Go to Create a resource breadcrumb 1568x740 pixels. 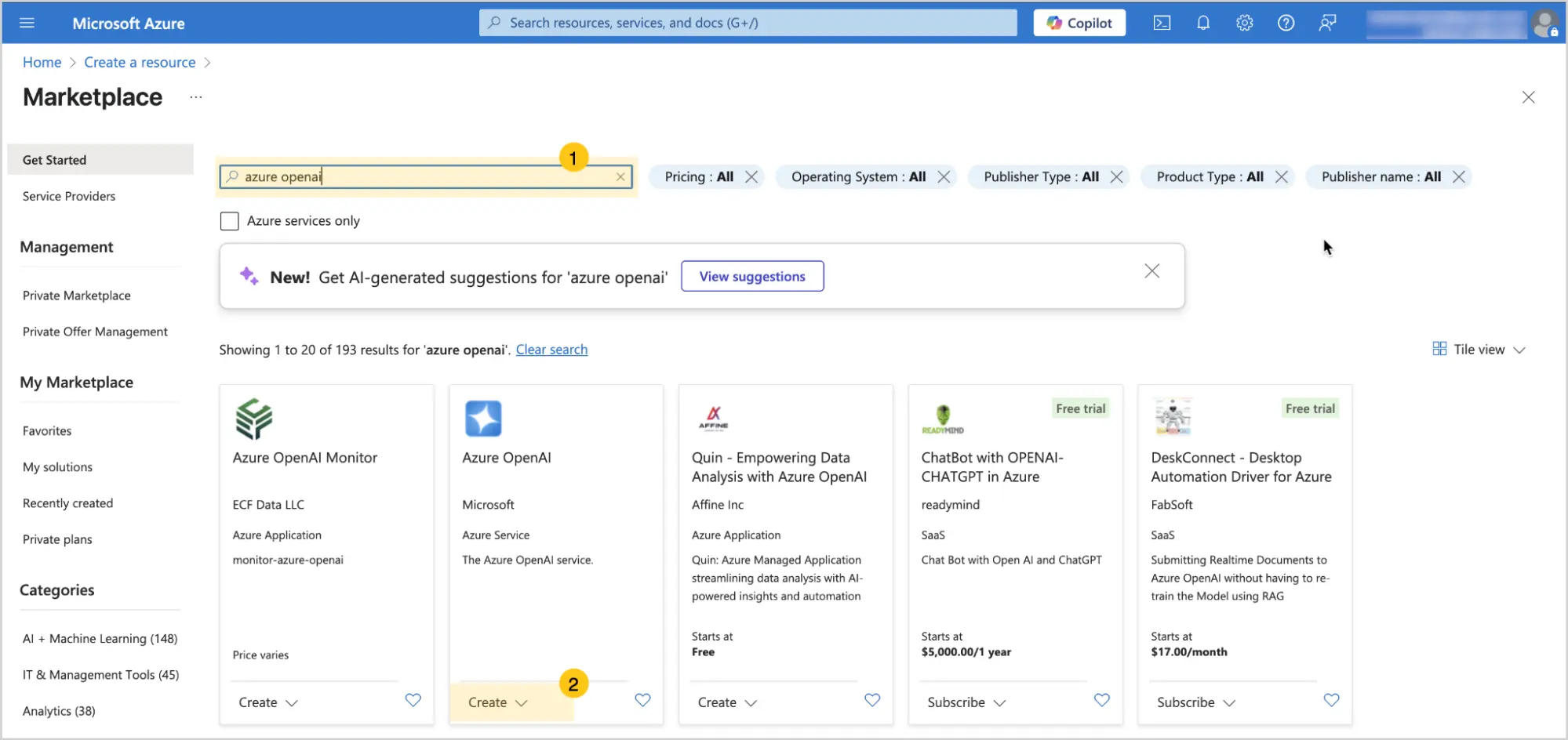click(x=140, y=63)
